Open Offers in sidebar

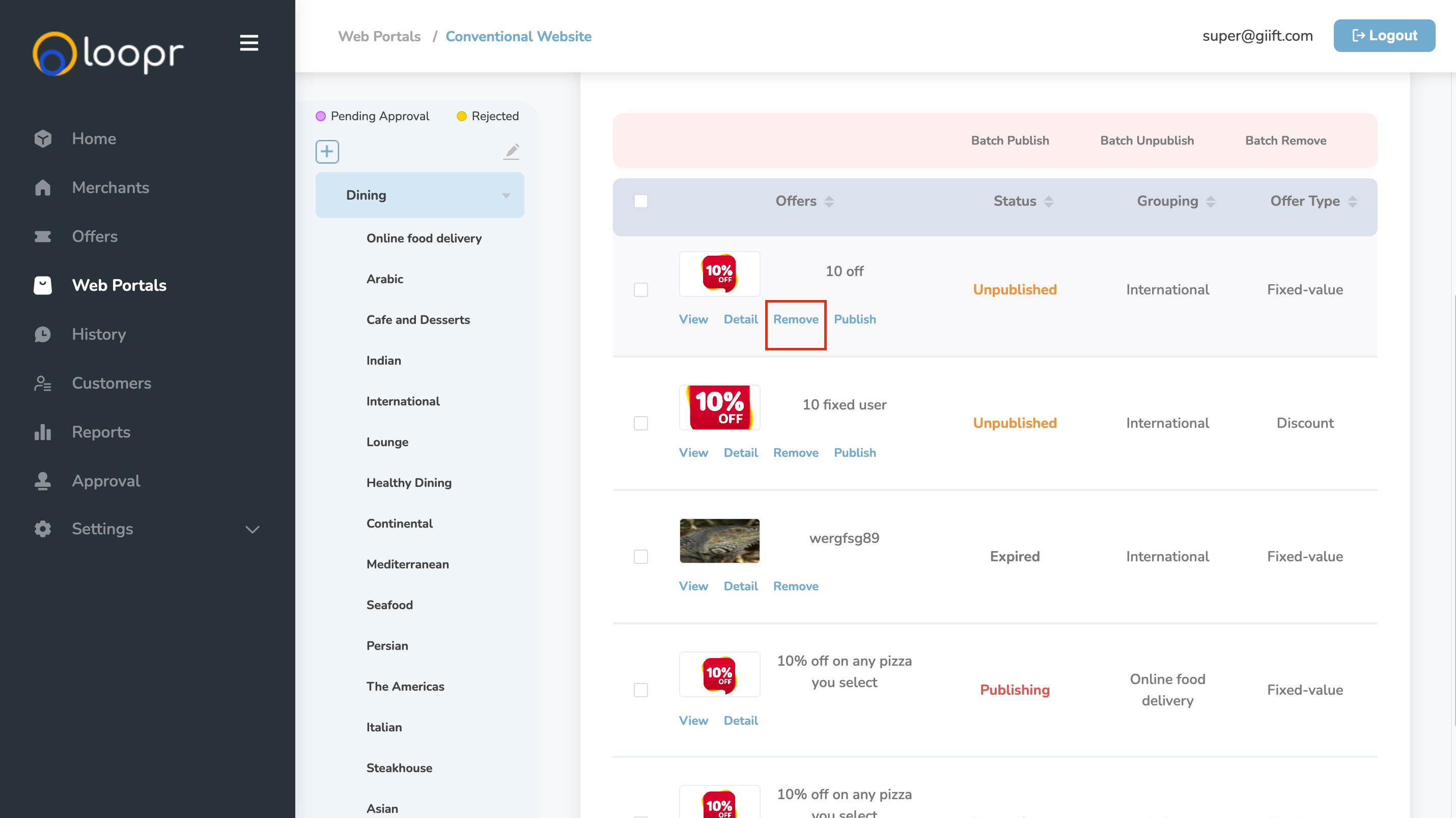(x=94, y=236)
